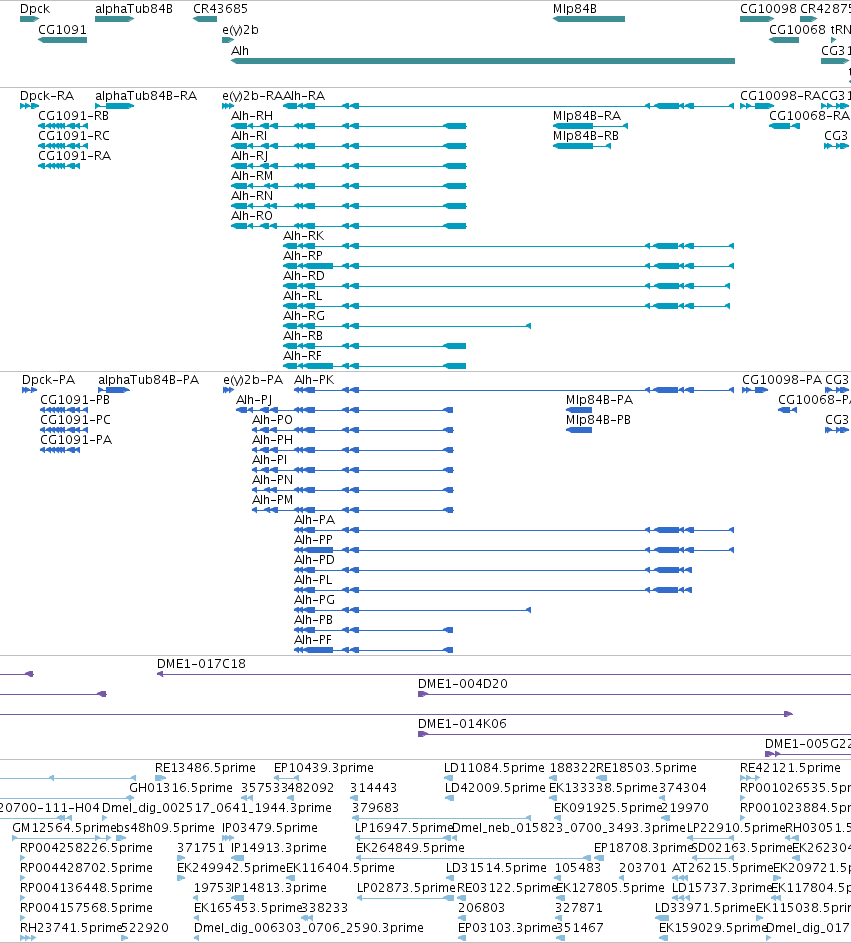Select Alh-RB transcript

(x=375, y=346)
